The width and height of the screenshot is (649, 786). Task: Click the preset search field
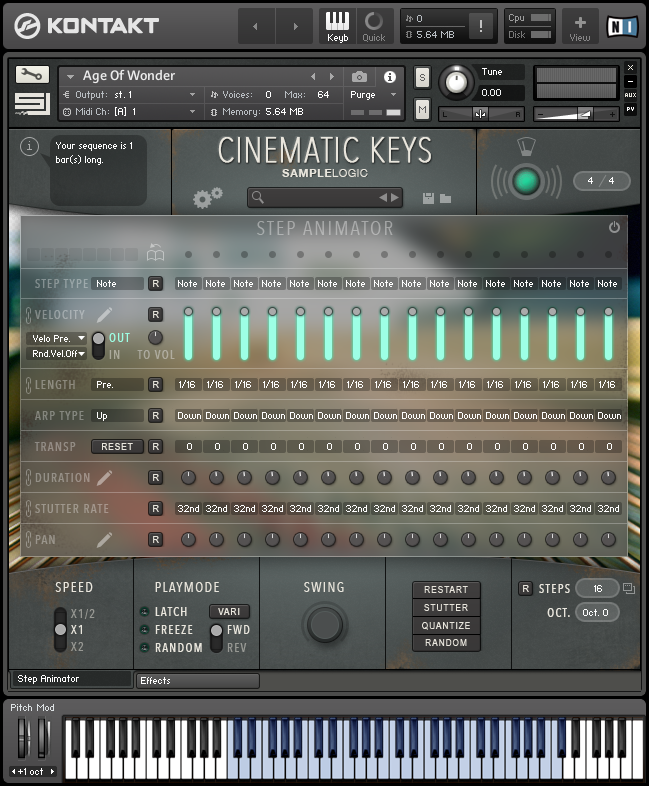(x=324, y=198)
